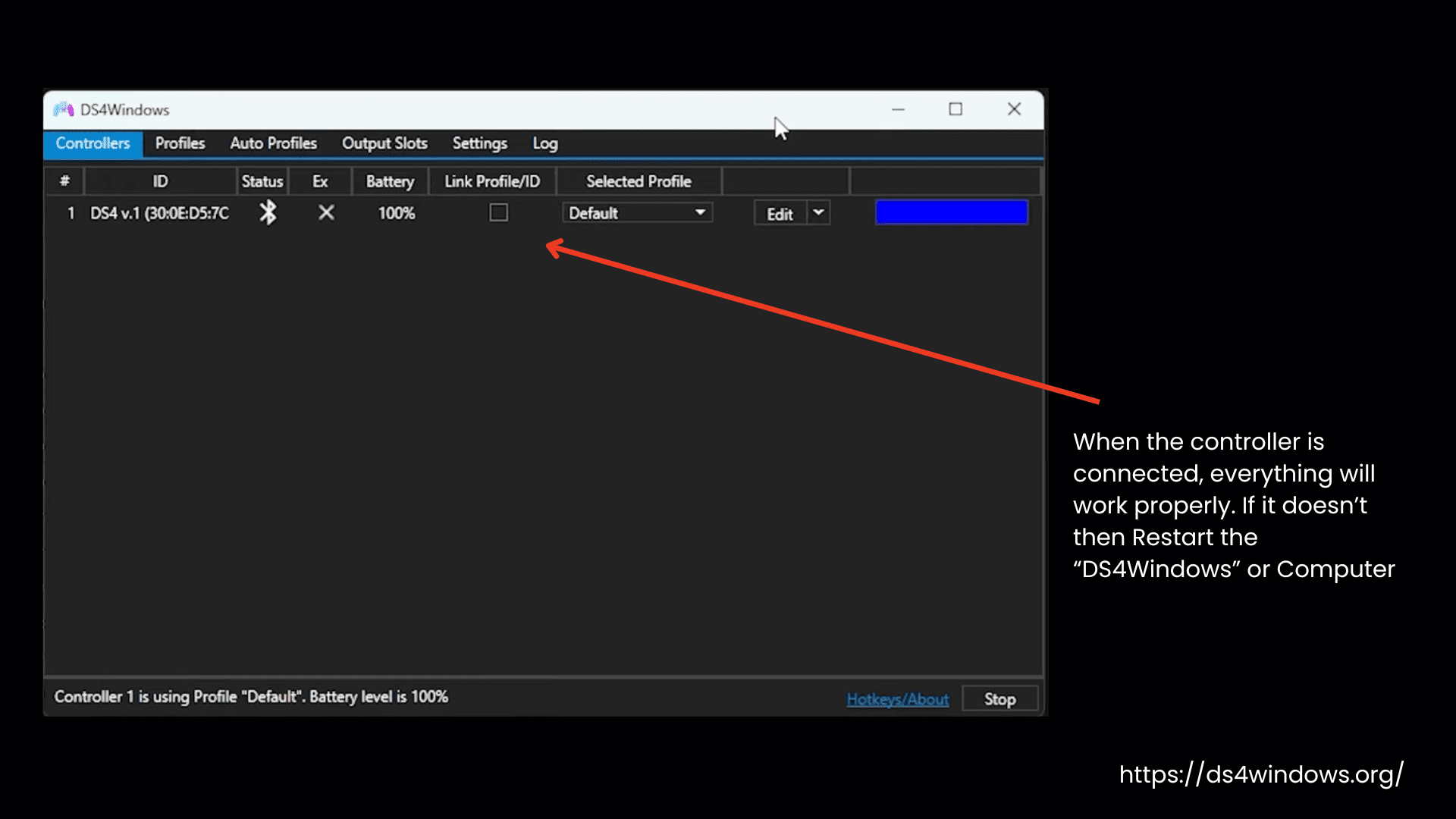Viewport: 1456px width, 819px height.
Task: Close the DS4Windows window
Action: tap(1014, 110)
